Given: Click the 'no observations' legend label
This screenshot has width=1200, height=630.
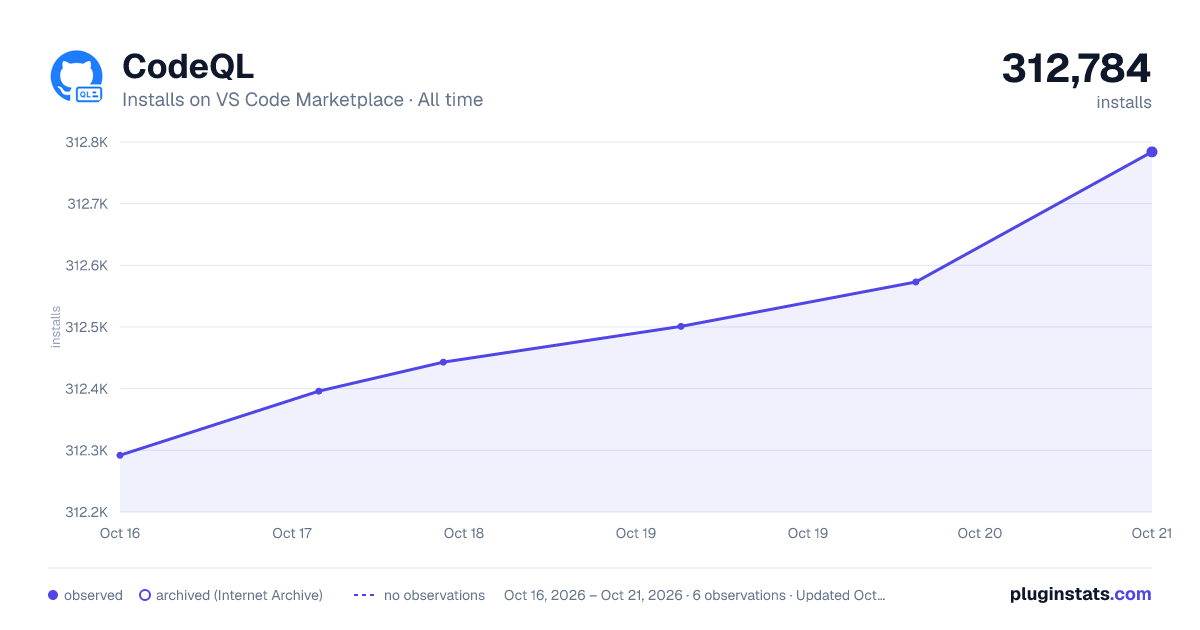Looking at the screenshot, I should 434,595.
